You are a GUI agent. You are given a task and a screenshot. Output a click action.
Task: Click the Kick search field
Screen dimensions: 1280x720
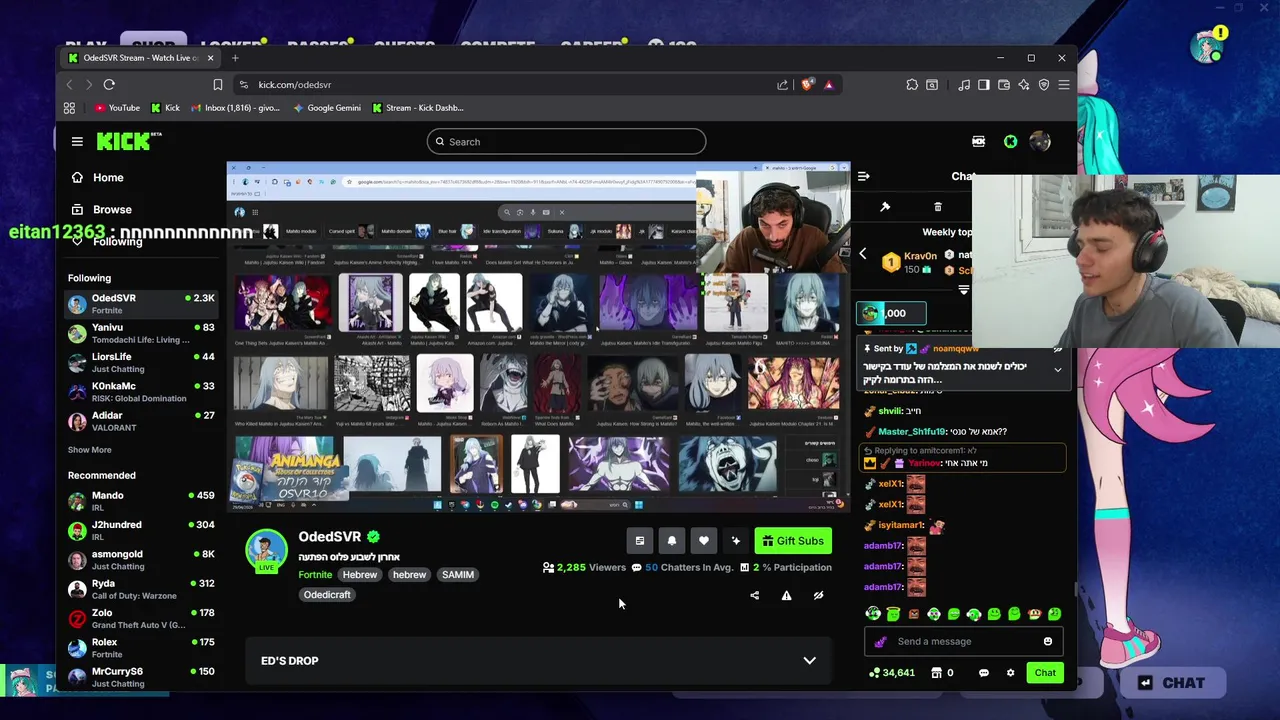(566, 142)
